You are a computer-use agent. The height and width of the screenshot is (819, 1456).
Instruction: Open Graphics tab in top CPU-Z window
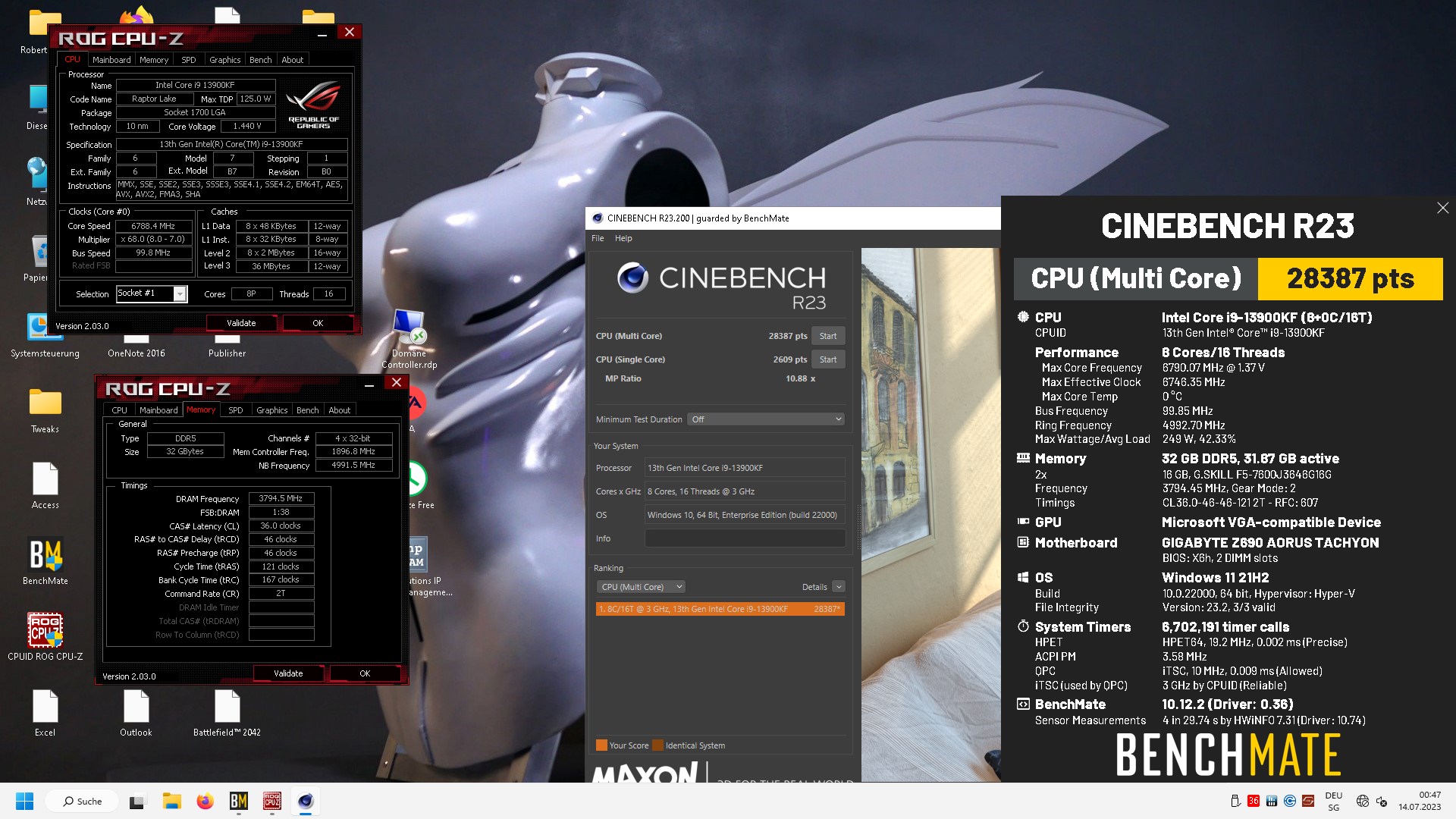pos(224,60)
